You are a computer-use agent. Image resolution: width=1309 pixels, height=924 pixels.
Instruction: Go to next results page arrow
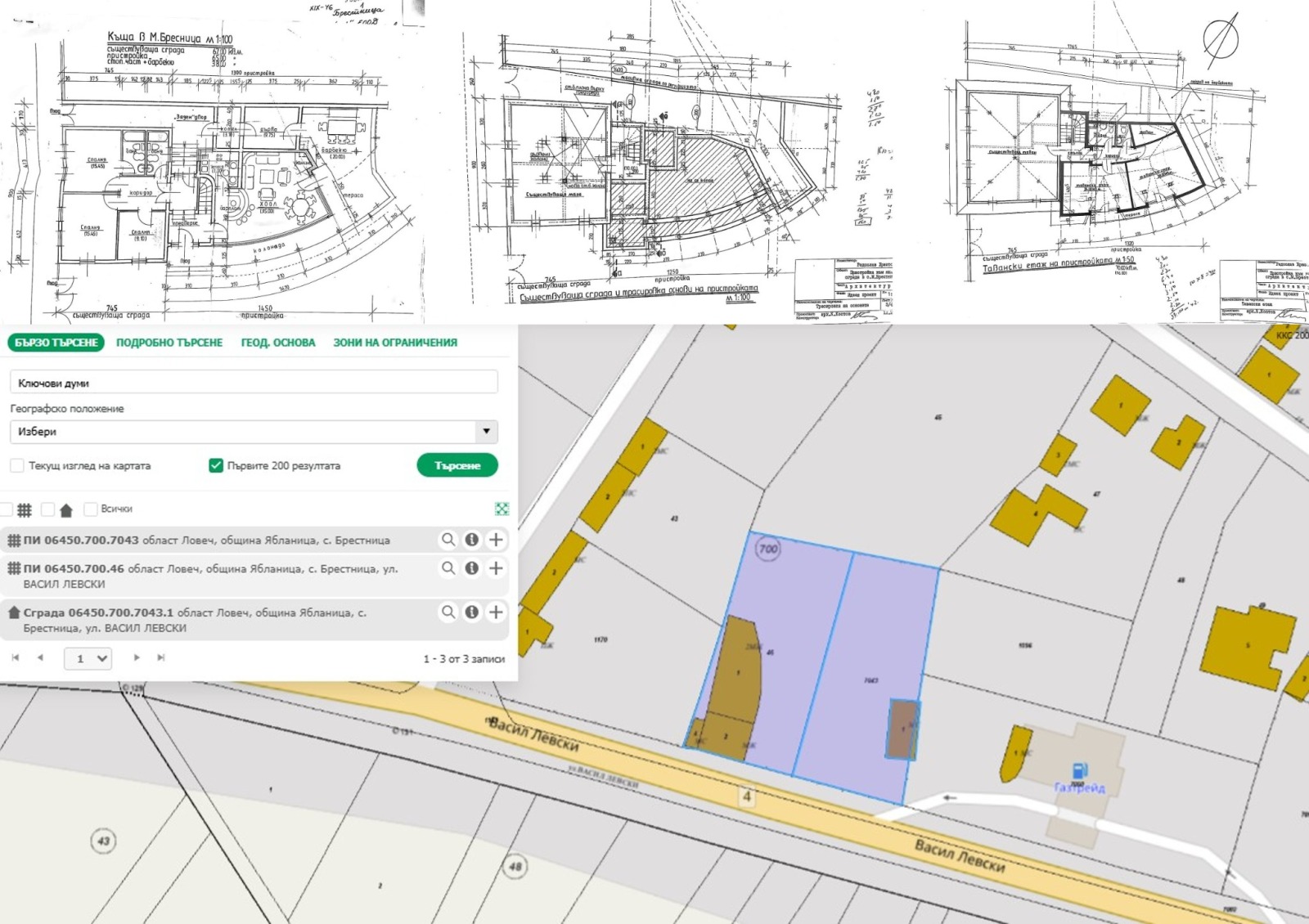pos(137,657)
